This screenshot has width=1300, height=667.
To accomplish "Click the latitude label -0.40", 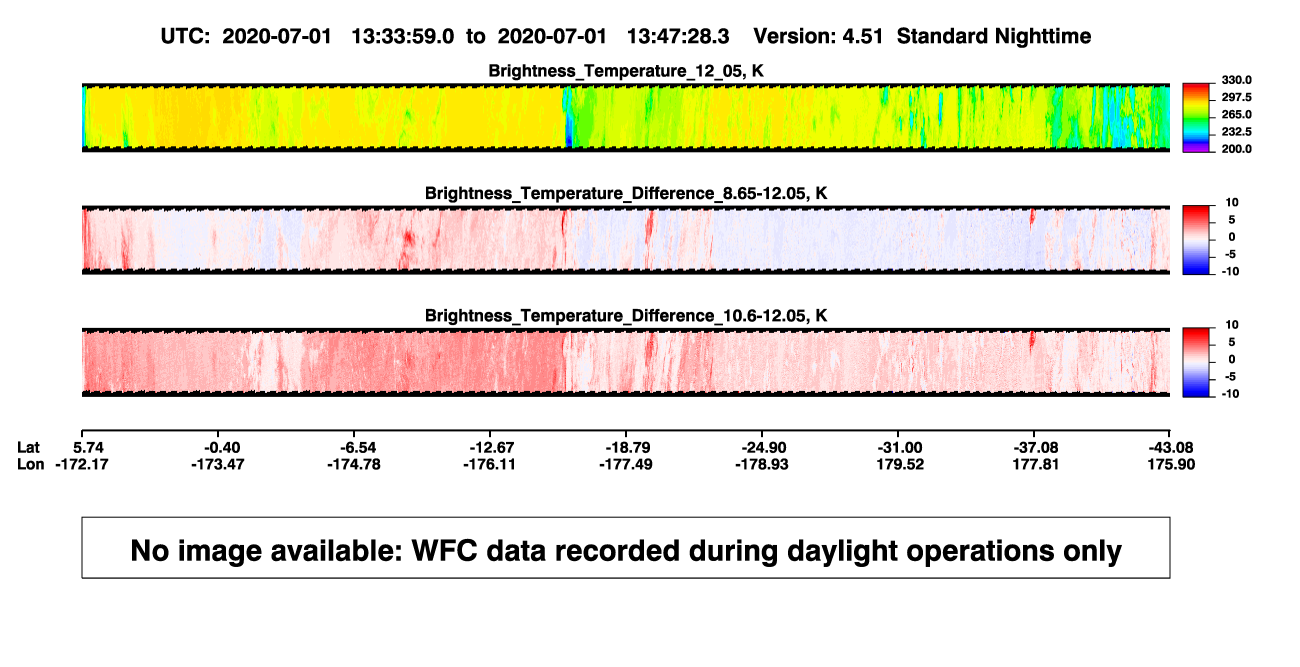I will [218, 447].
